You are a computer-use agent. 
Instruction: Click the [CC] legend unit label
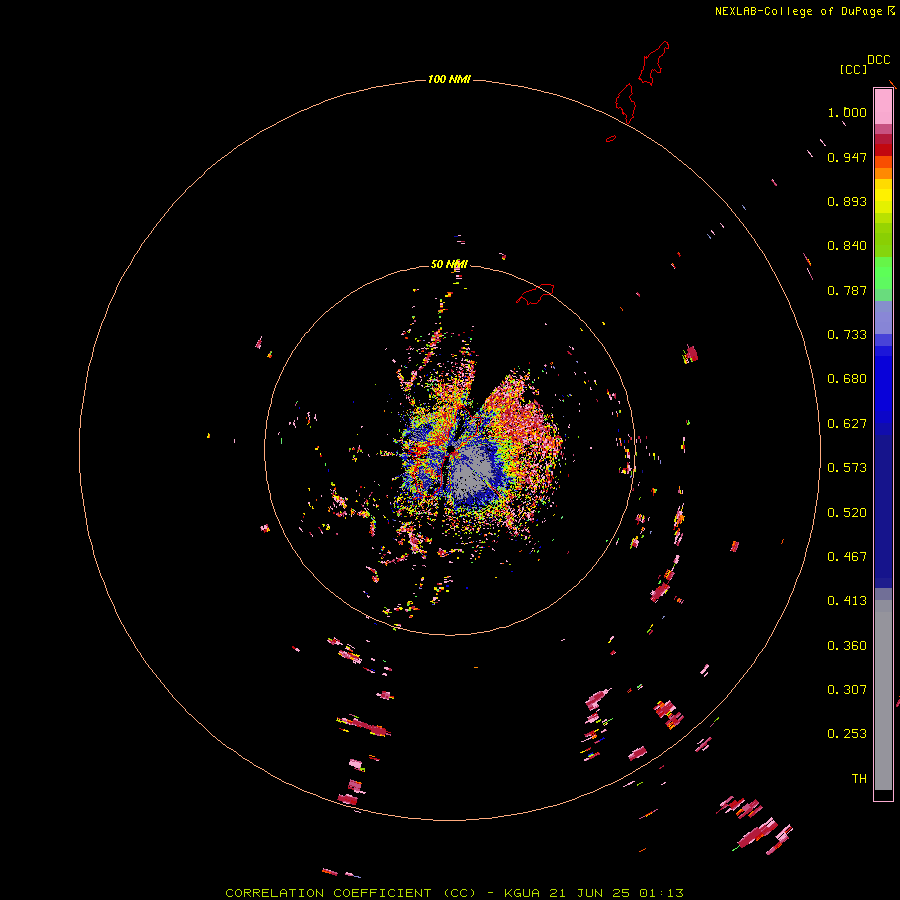853,69
